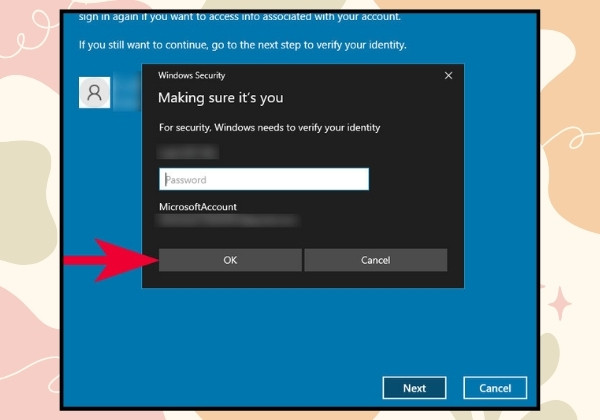The height and width of the screenshot is (420, 600).
Task: Click the 'MicrosoftAccount' label
Action: 198,207
